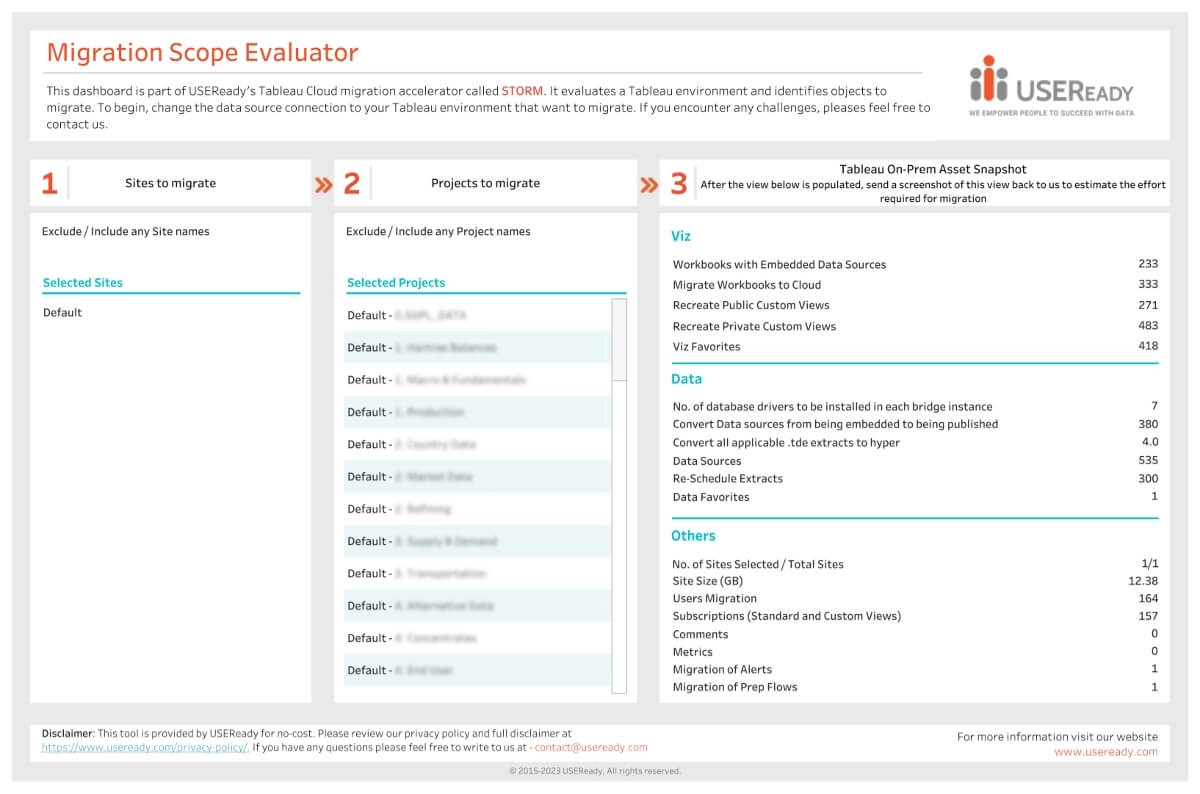Viewport: 1200px width, 794px height.
Task: Click the Sites to migrate step title
Action: point(170,183)
